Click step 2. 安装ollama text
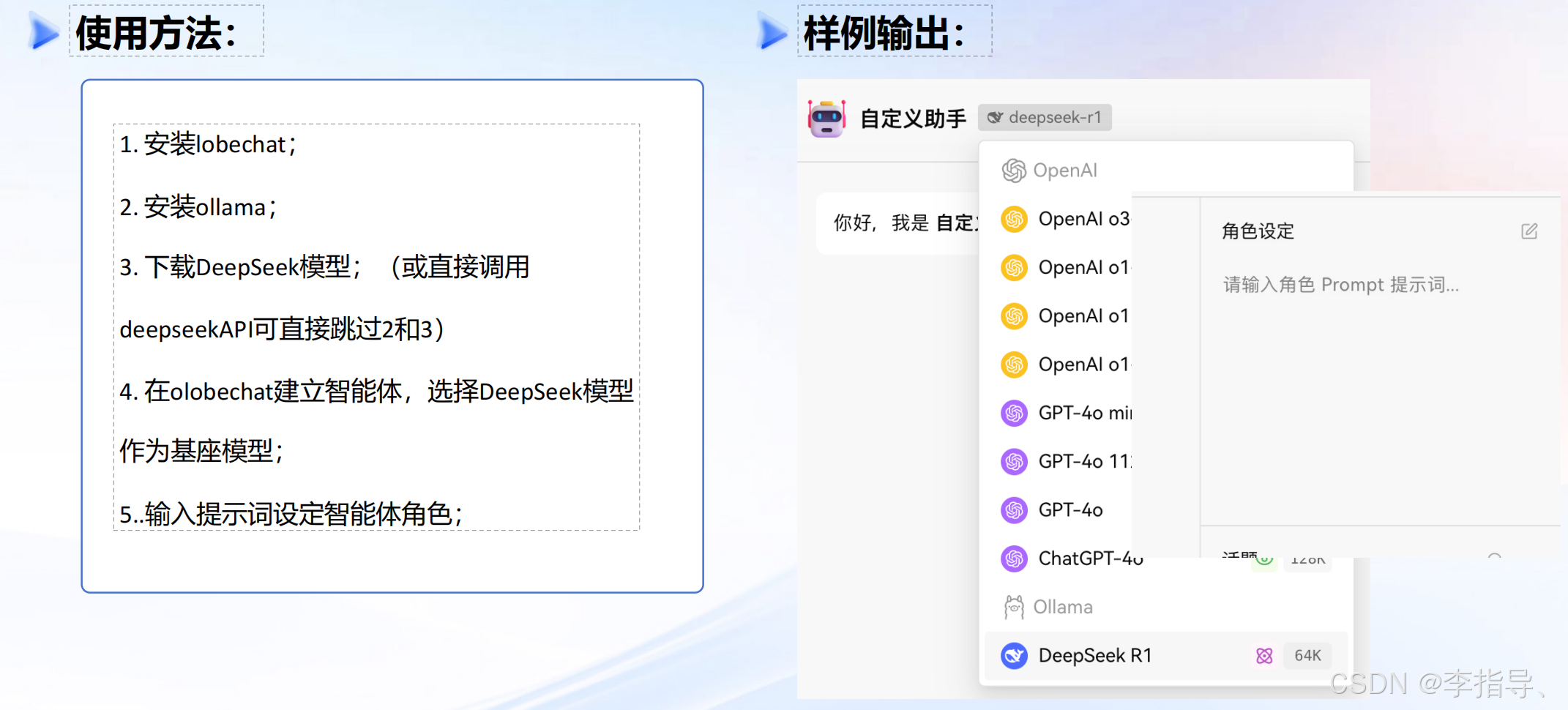The image size is (1568, 710). [x=198, y=207]
